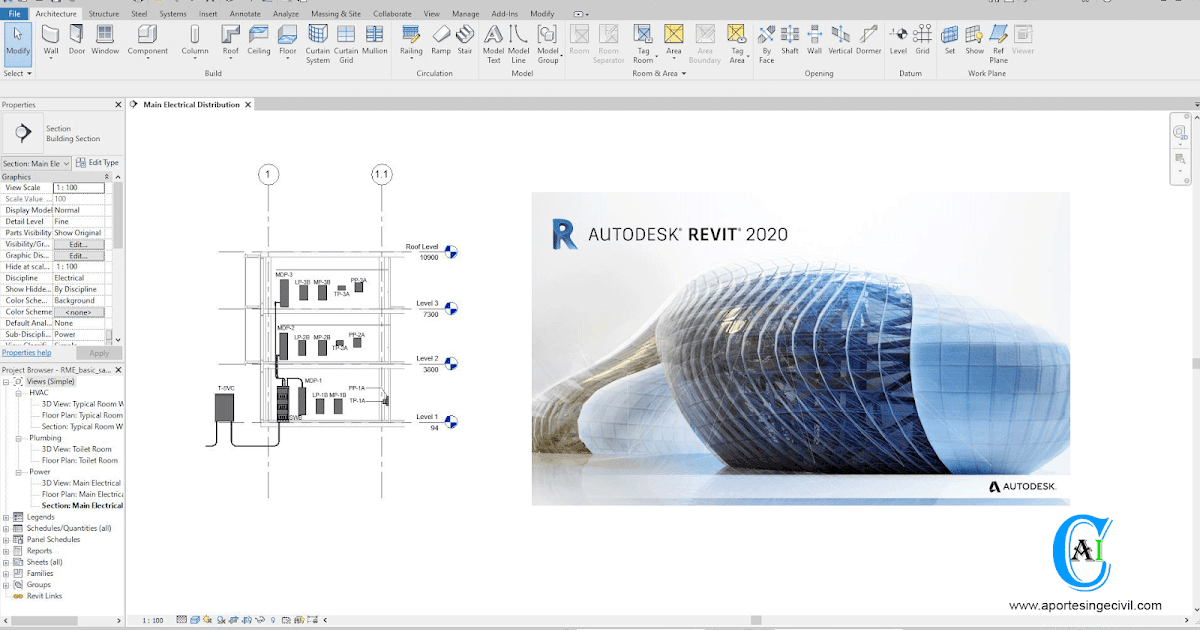Screen dimensions: 1200x630
Task: Select the Component tool
Action: (148, 40)
